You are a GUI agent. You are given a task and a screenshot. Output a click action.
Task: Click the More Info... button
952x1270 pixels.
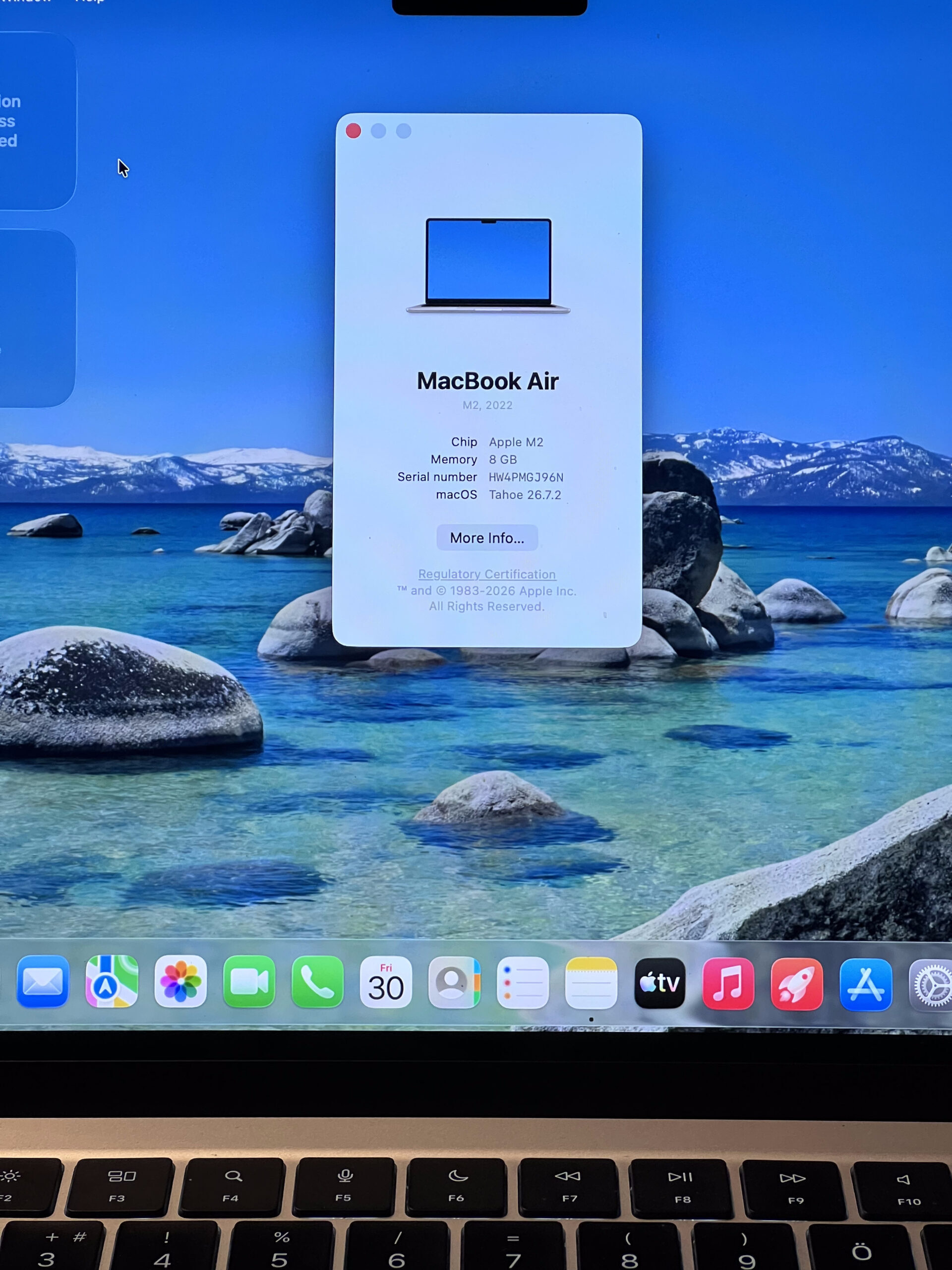487,537
